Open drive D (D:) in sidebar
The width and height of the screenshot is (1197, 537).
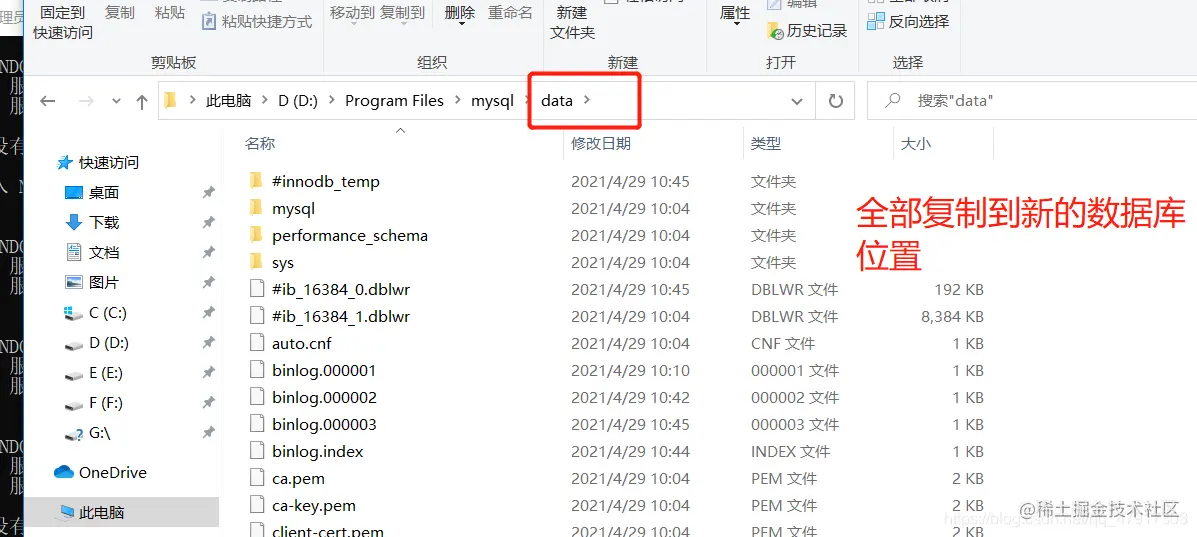point(95,343)
